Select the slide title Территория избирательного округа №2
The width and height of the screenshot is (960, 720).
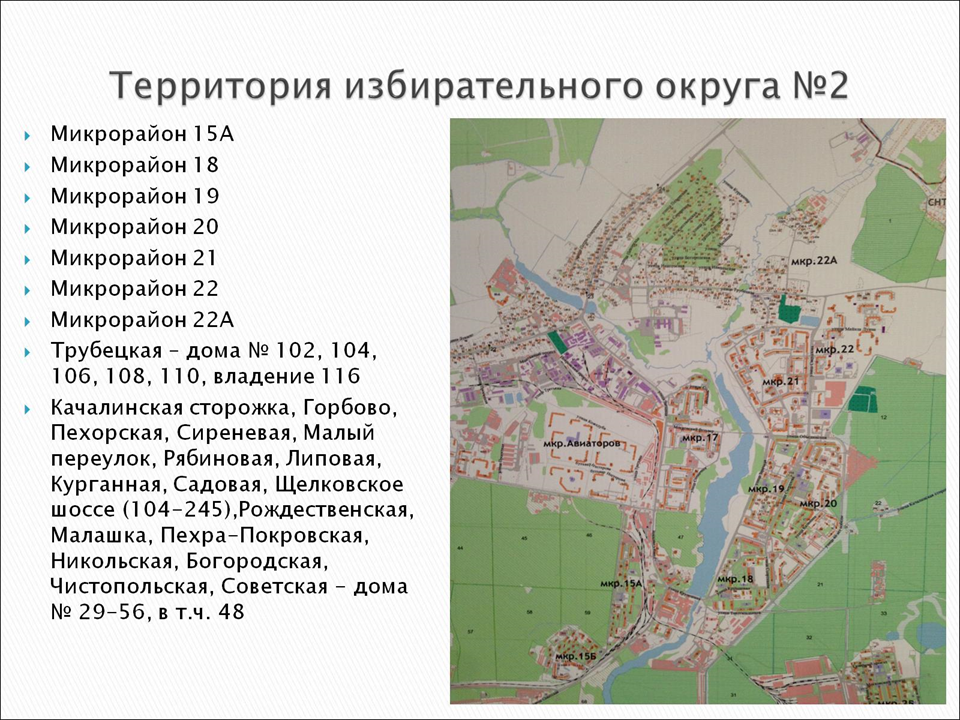[479, 85]
